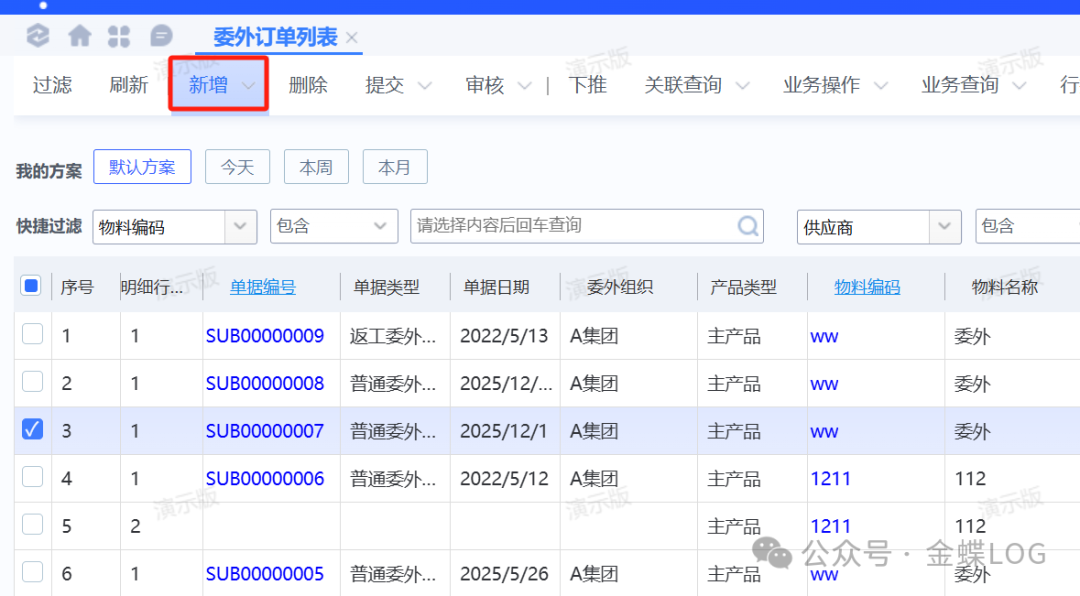Viewport: 1080px width, 596px height.
Task: Select the 本周 filter scheme
Action: click(316, 167)
